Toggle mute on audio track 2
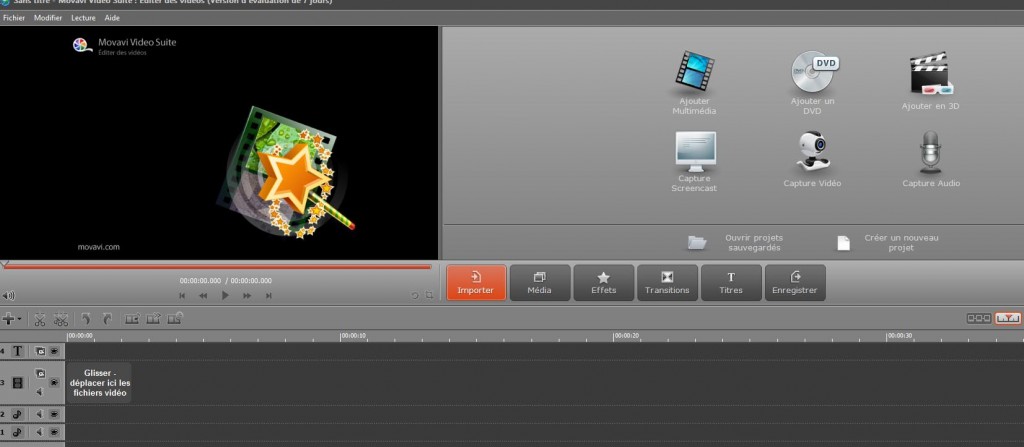The height and width of the screenshot is (447, 1024). click(40, 414)
